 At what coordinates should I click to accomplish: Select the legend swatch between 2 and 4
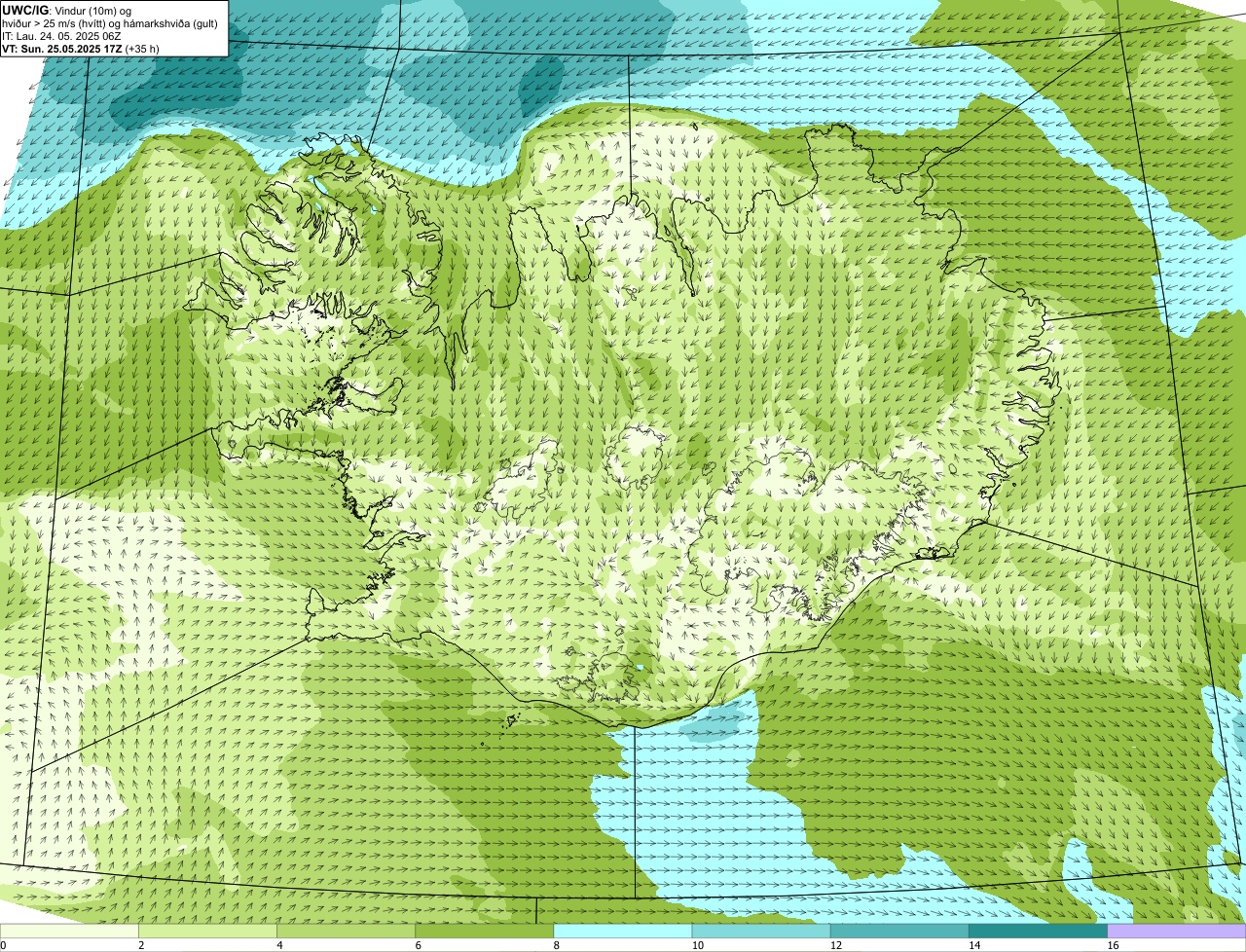coord(207,932)
